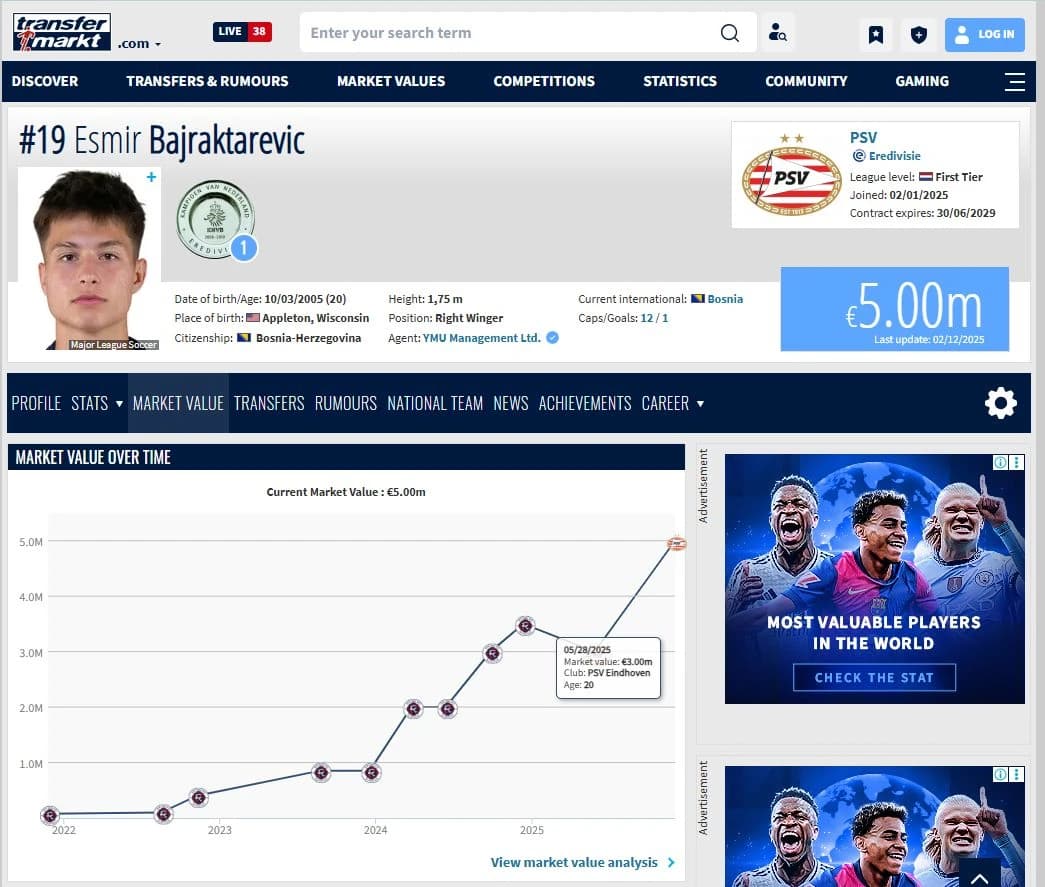This screenshot has width=1045, height=887.
Task: Open the .com domain dropdown
Action: pos(139,44)
